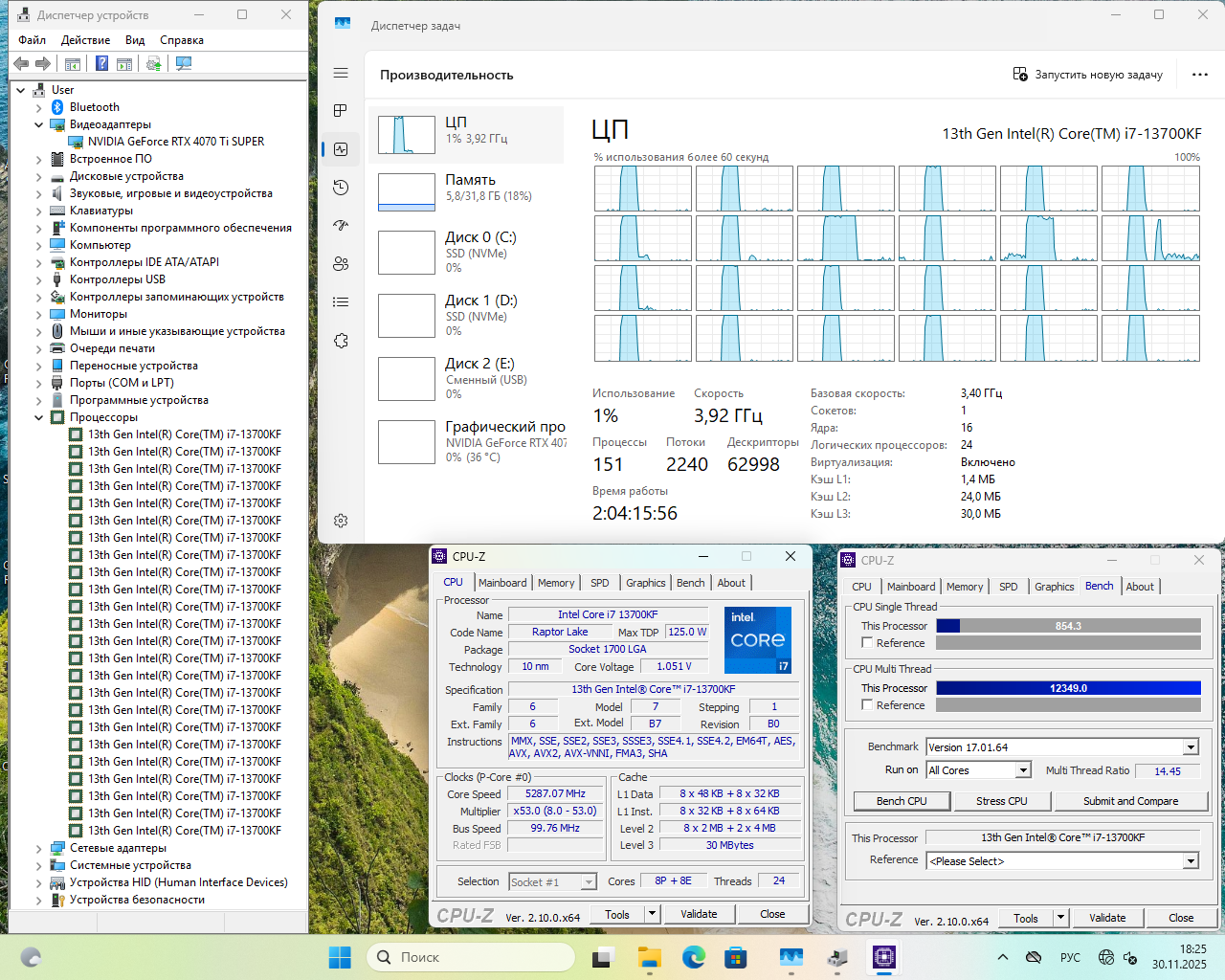
Task: Open Microsoft Store from the taskbar
Action: click(736, 957)
